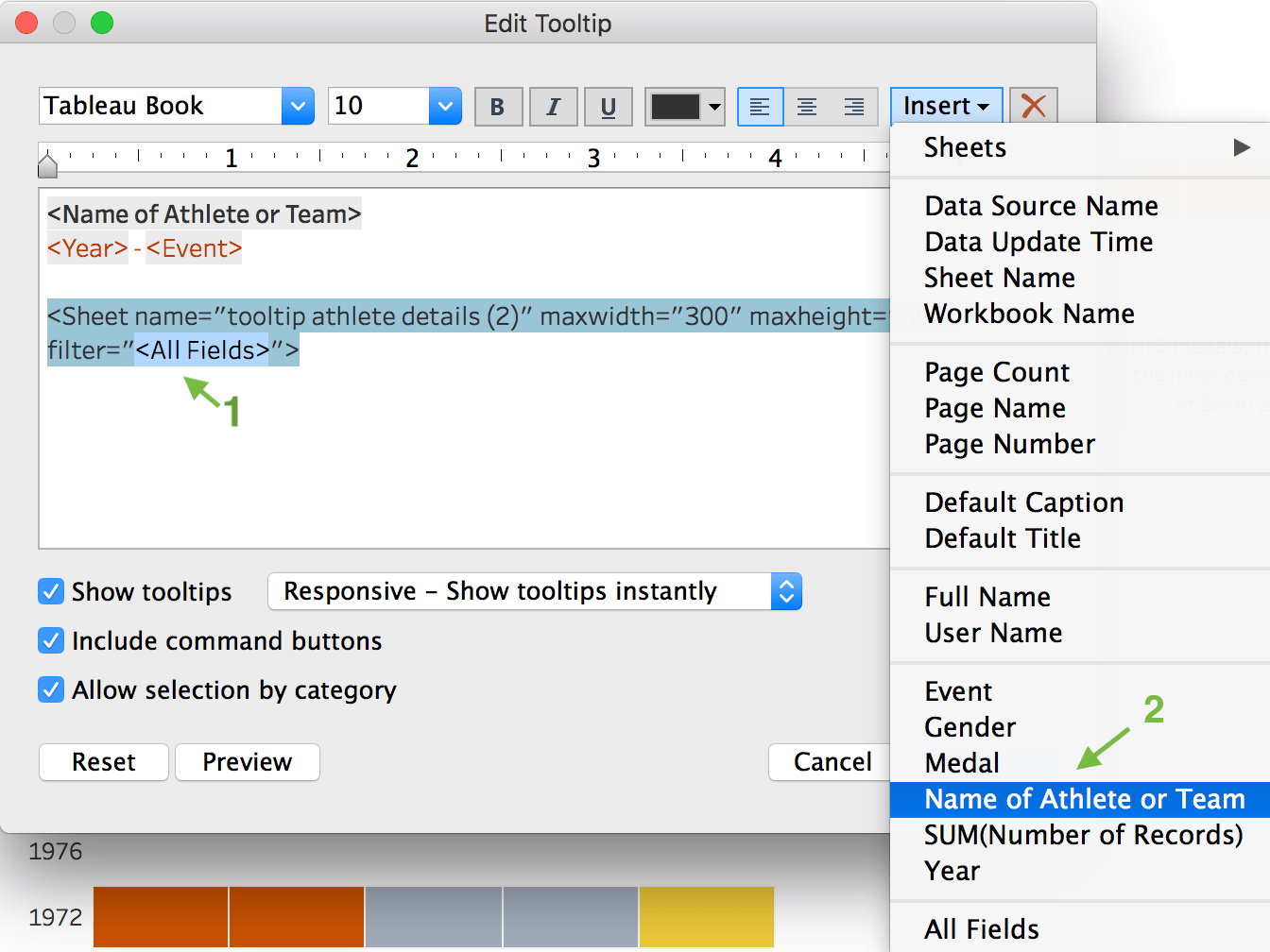Image resolution: width=1270 pixels, height=952 pixels.
Task: Open the font size dropdown
Action: click(x=444, y=106)
